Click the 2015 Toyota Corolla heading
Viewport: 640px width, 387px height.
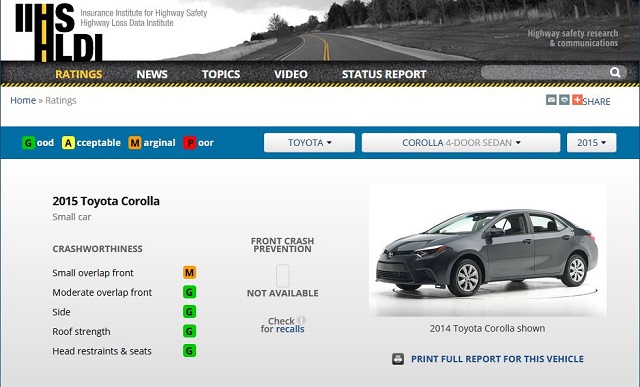tap(106, 201)
